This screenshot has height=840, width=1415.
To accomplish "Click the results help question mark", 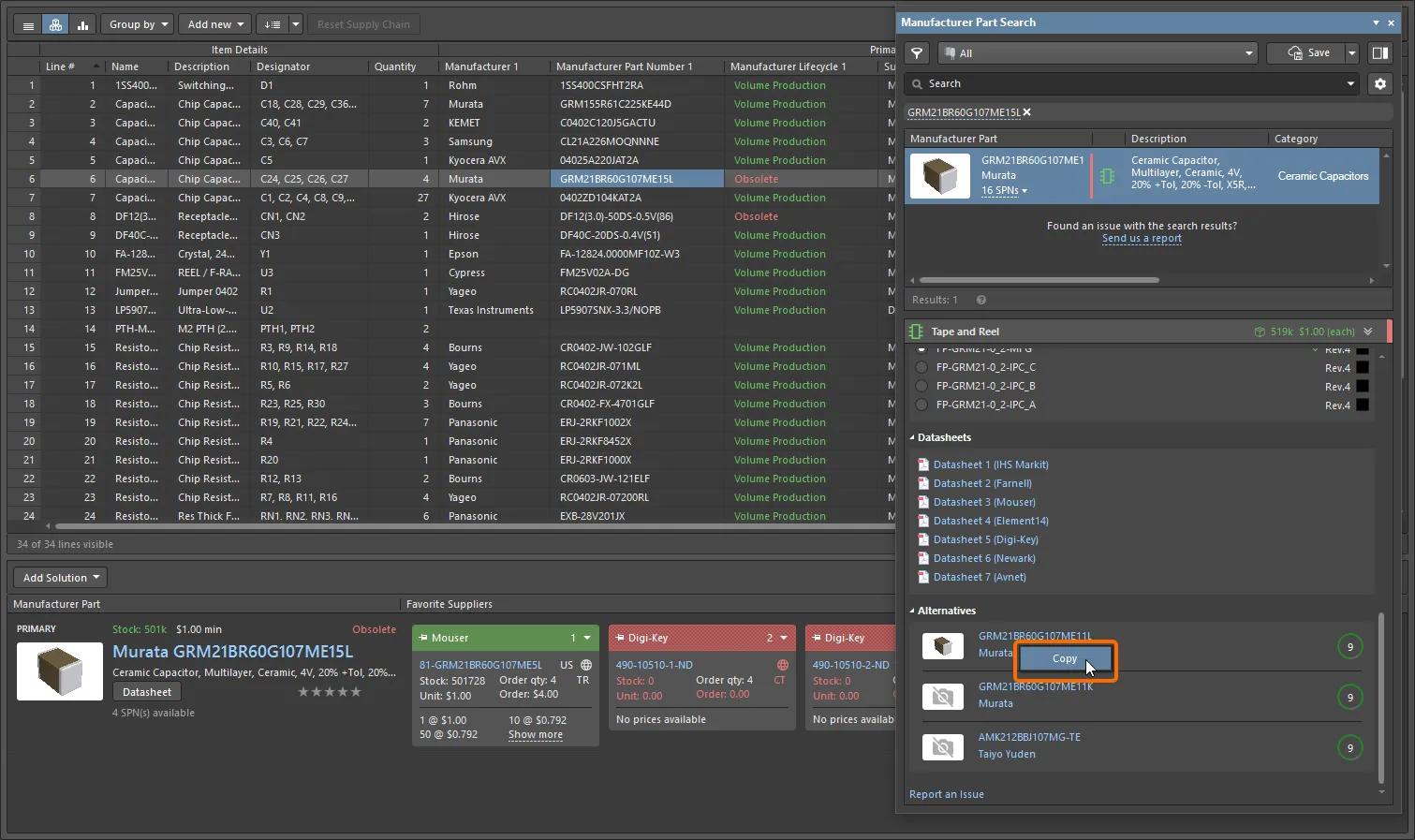I will [981, 301].
